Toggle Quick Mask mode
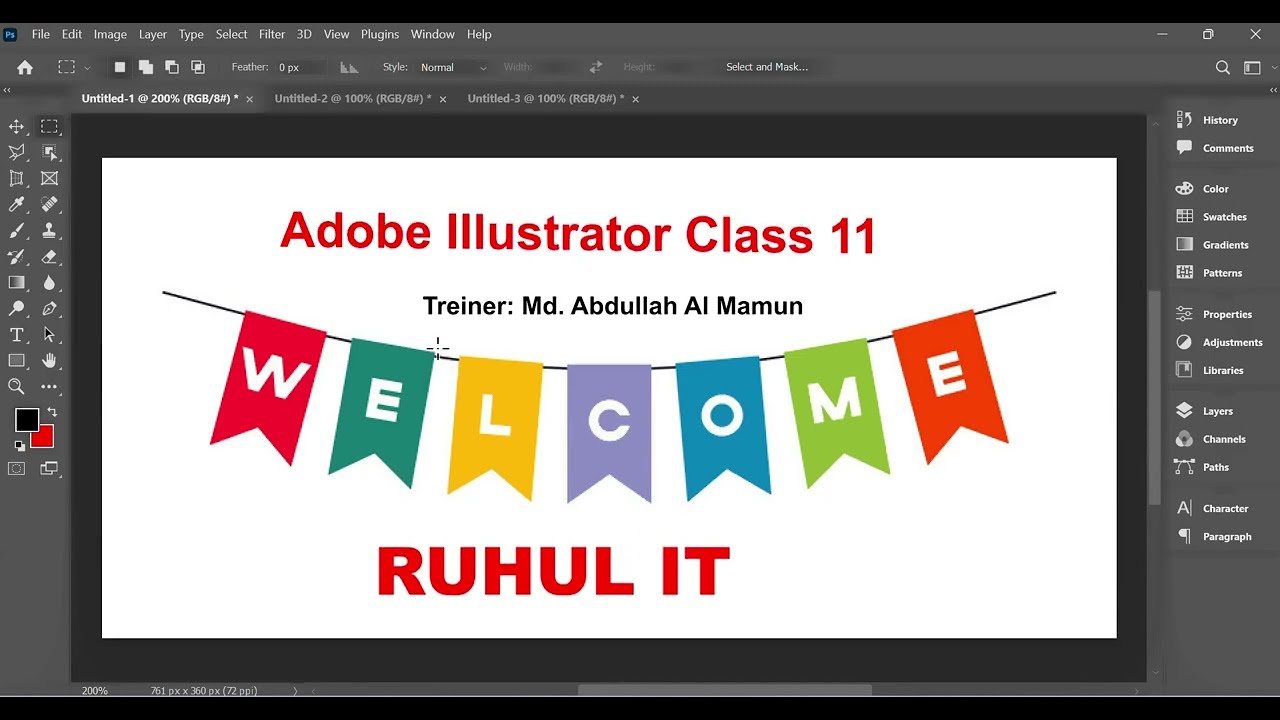 [17, 468]
